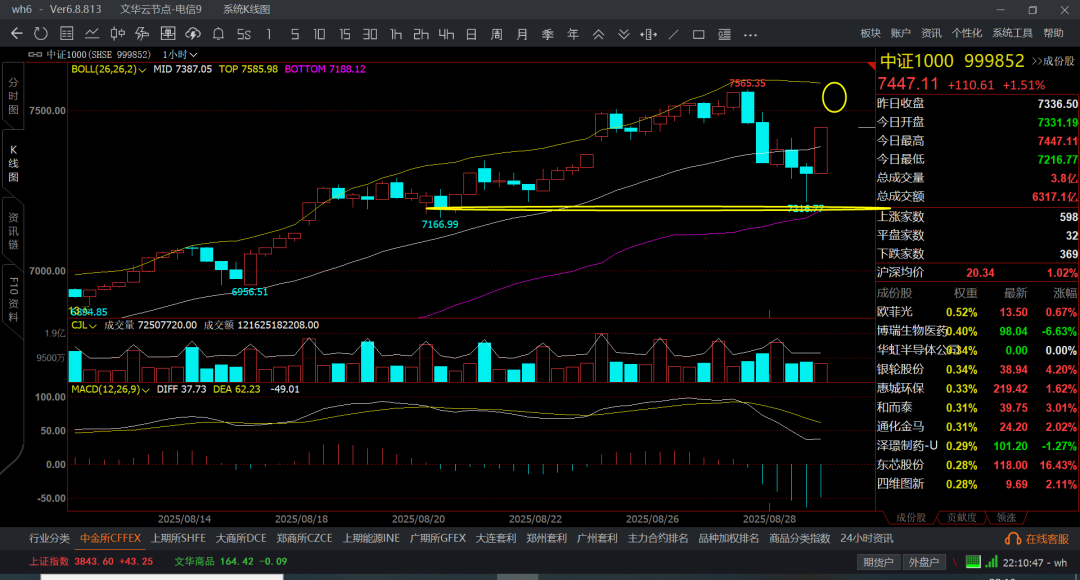1080x580 pixels.
Task: Open the order list panel icon
Action: pyautogui.click(x=724, y=34)
